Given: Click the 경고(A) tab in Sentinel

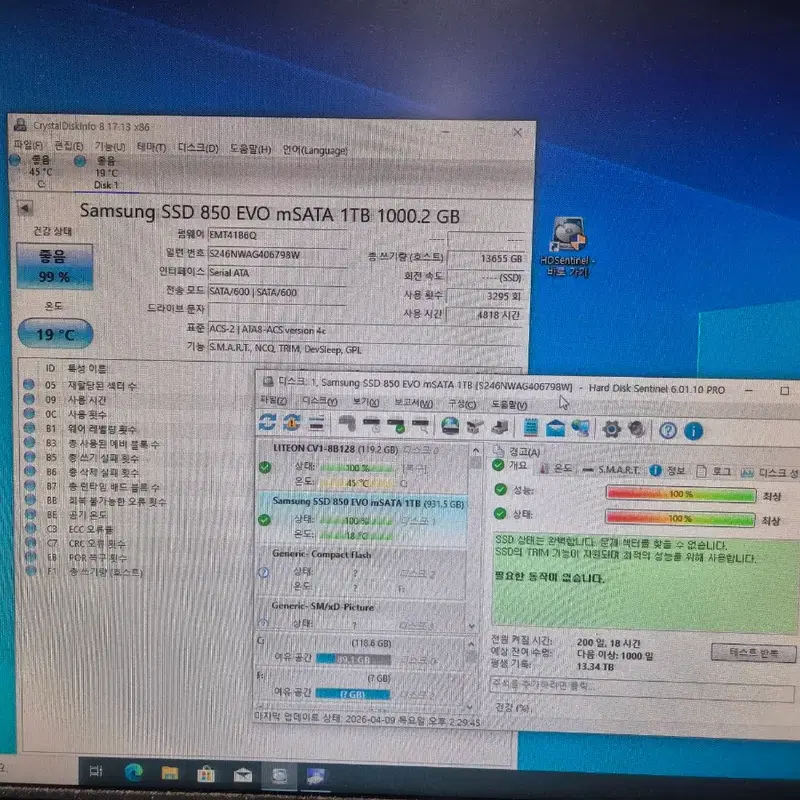Looking at the screenshot, I should (x=517, y=452).
